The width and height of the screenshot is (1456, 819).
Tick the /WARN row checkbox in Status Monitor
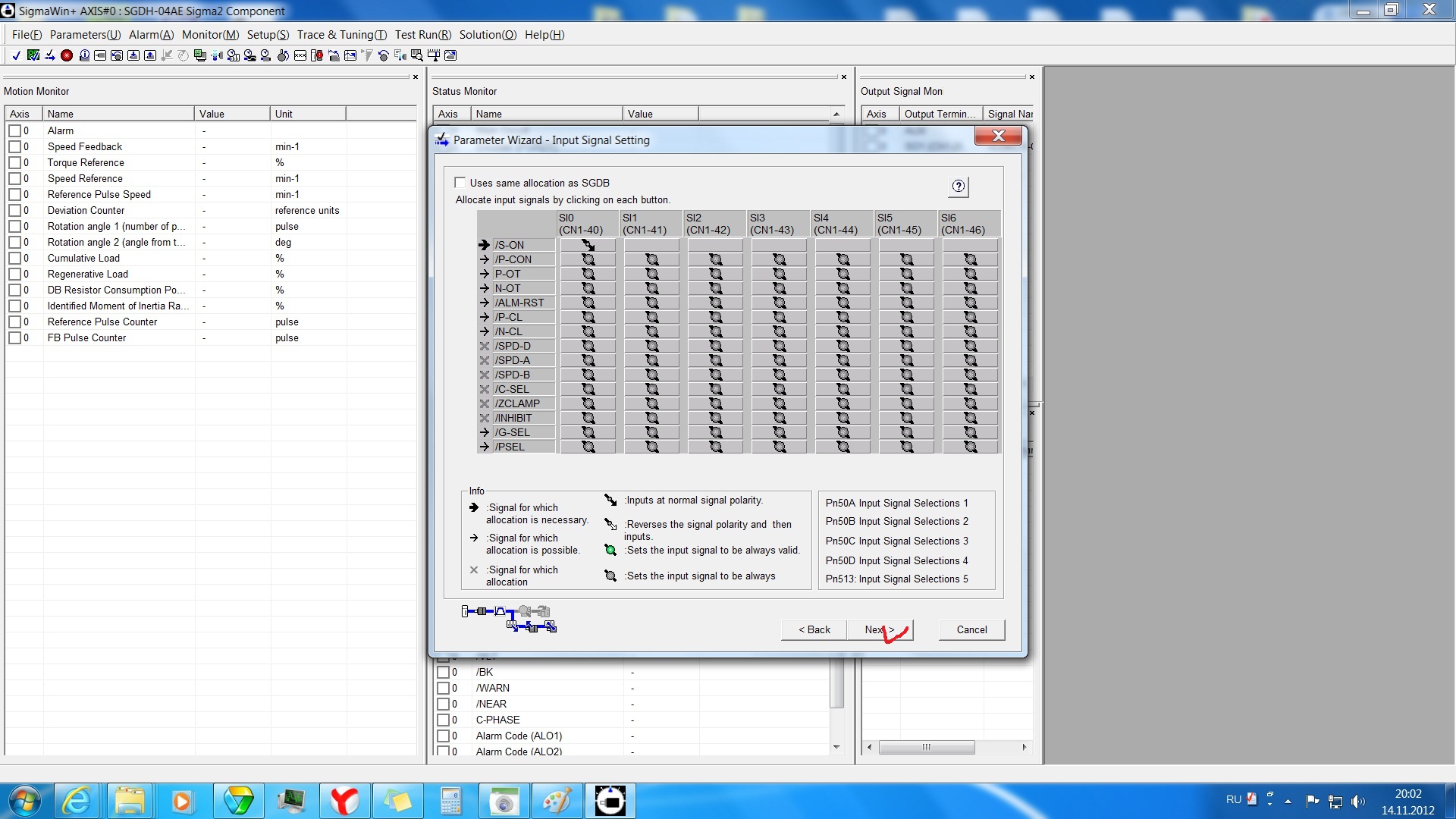pos(443,689)
